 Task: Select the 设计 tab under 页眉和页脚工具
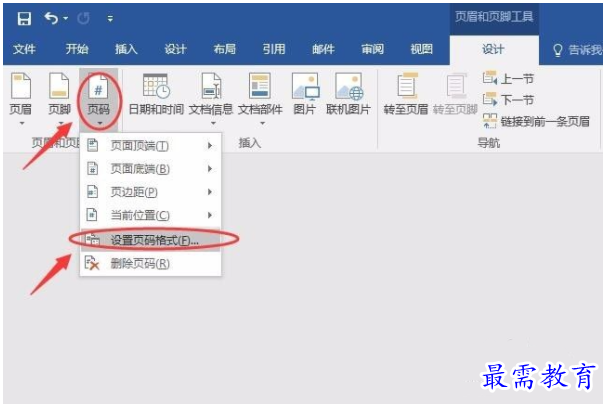(493, 49)
